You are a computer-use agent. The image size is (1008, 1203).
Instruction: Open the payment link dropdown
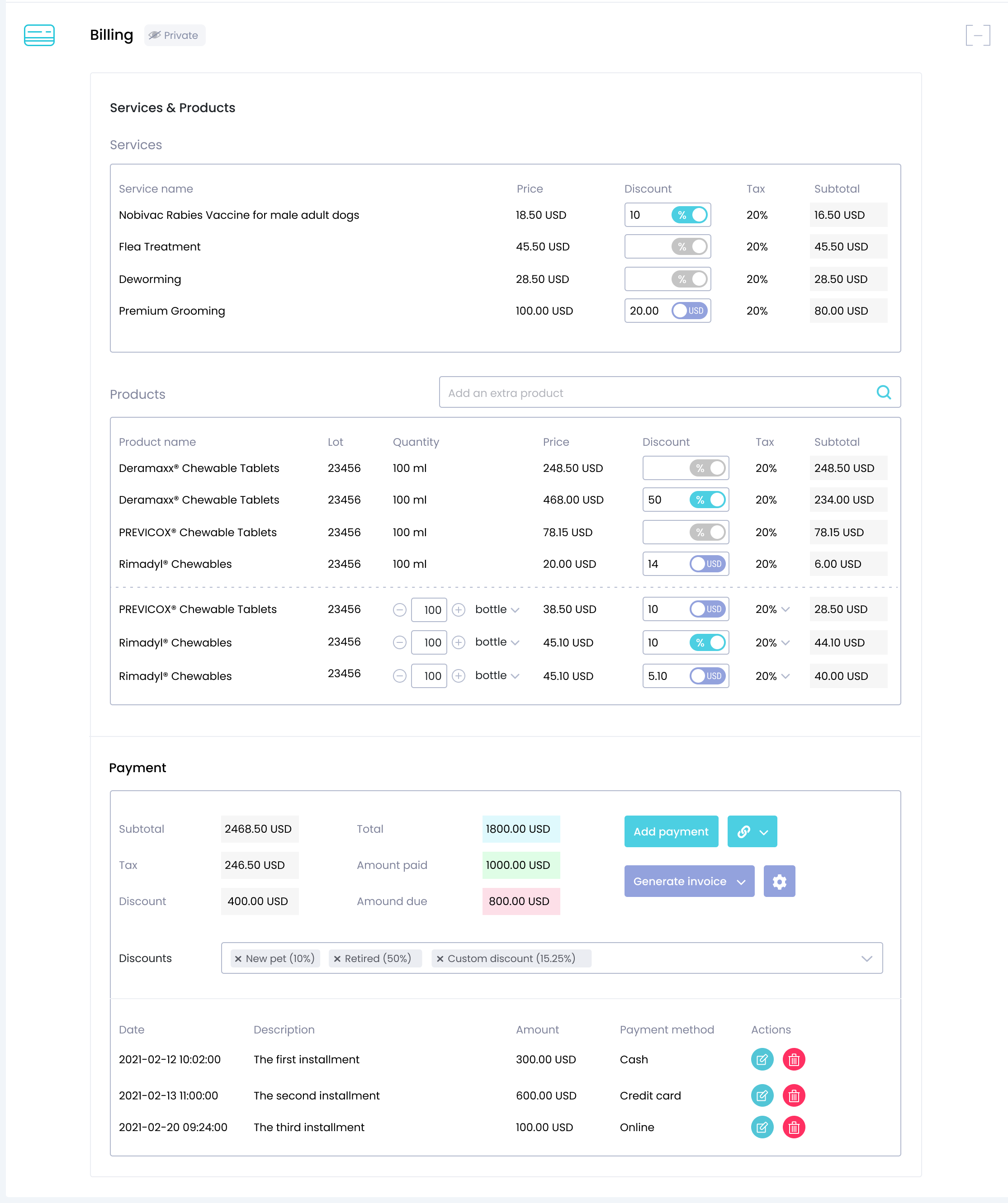coord(752,831)
